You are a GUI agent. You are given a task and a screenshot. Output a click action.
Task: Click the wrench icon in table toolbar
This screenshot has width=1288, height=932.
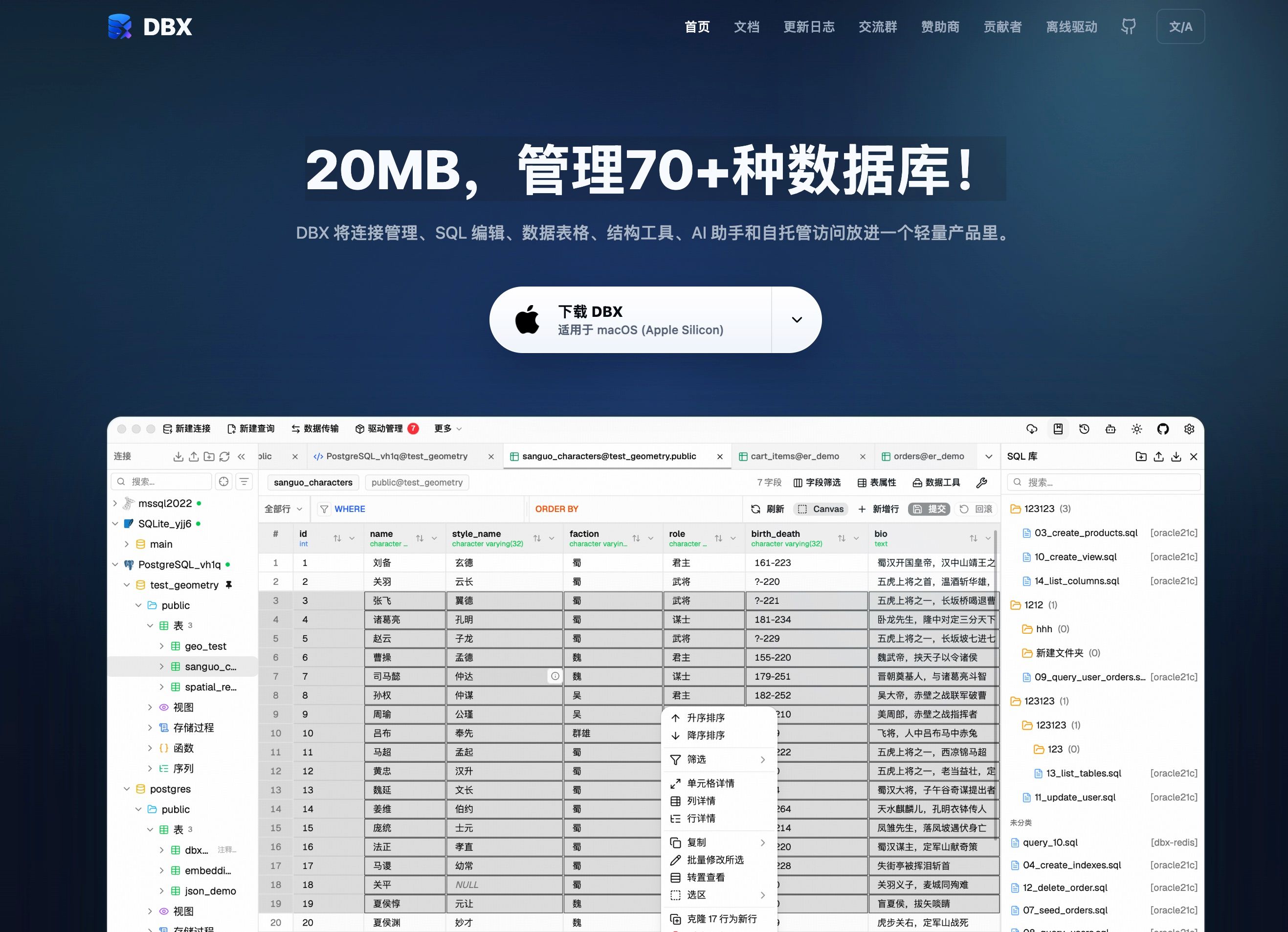click(x=981, y=483)
